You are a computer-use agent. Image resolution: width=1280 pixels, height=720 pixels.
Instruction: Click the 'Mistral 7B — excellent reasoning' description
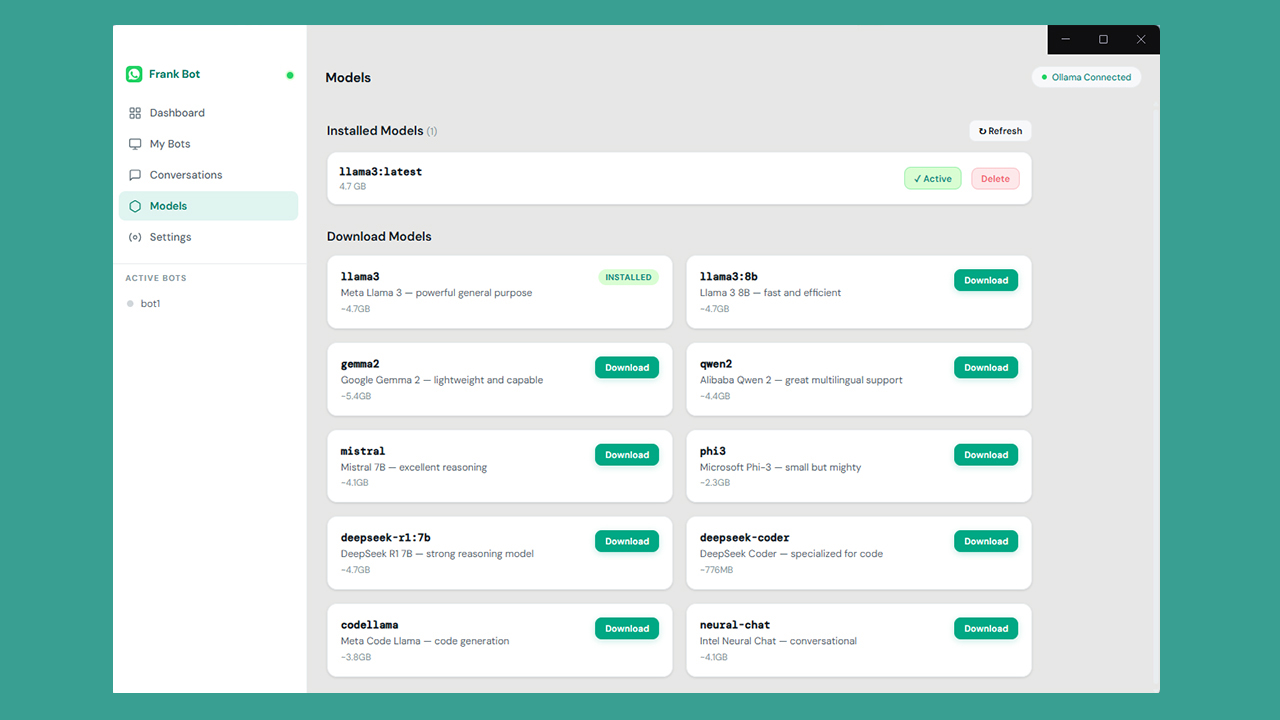tap(414, 467)
